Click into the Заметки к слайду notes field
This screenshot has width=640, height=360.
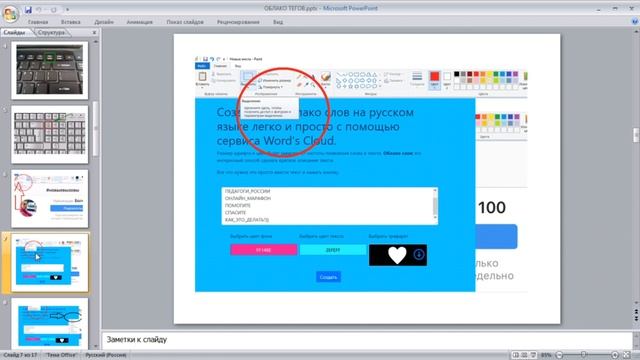tap(366, 340)
